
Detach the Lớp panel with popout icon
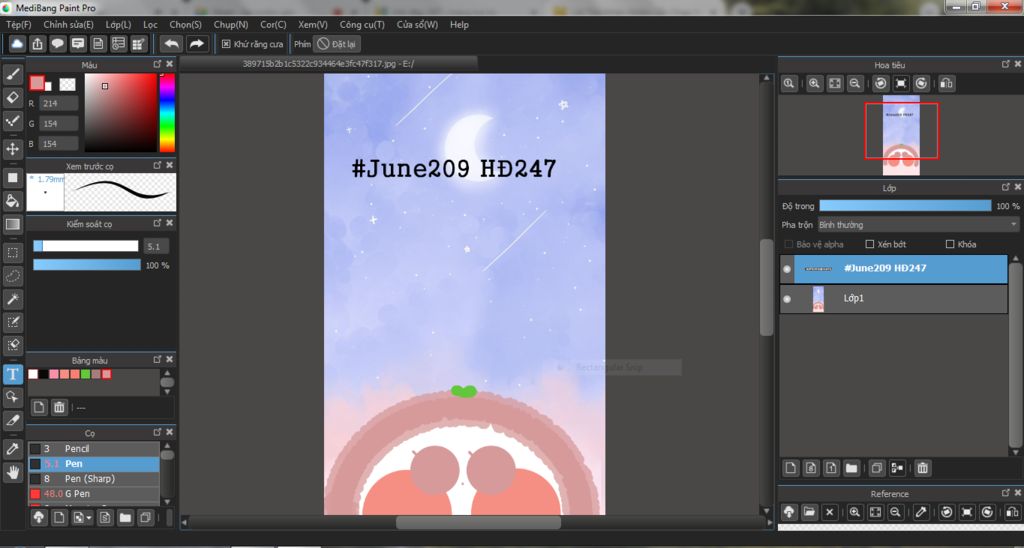point(1006,187)
